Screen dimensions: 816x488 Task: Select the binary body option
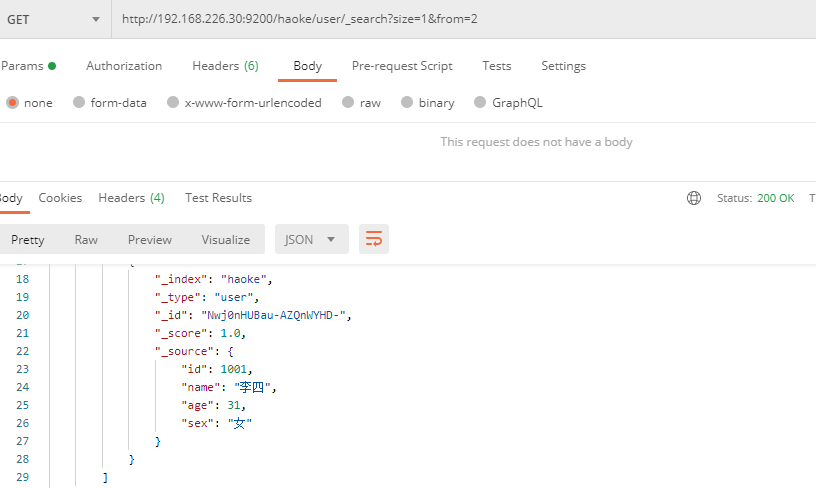407,102
